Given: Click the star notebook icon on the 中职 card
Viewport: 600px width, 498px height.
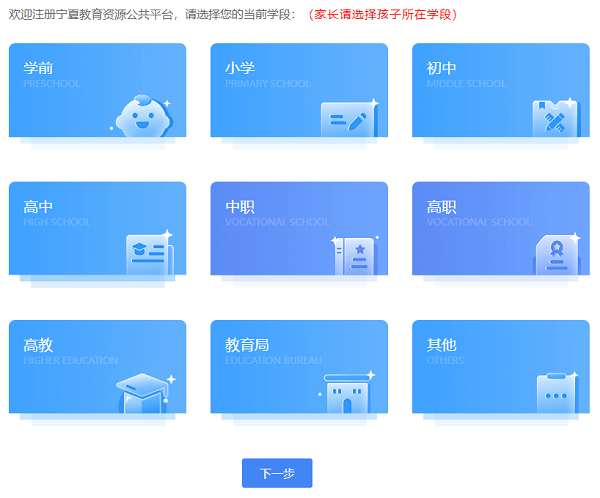Looking at the screenshot, I should point(355,255).
